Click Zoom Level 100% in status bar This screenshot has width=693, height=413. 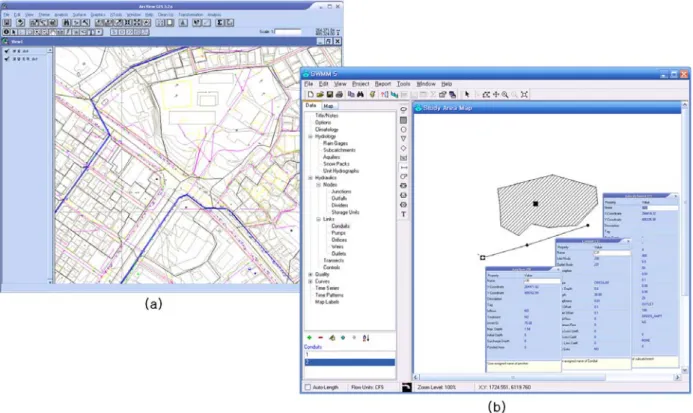[x=437, y=387]
